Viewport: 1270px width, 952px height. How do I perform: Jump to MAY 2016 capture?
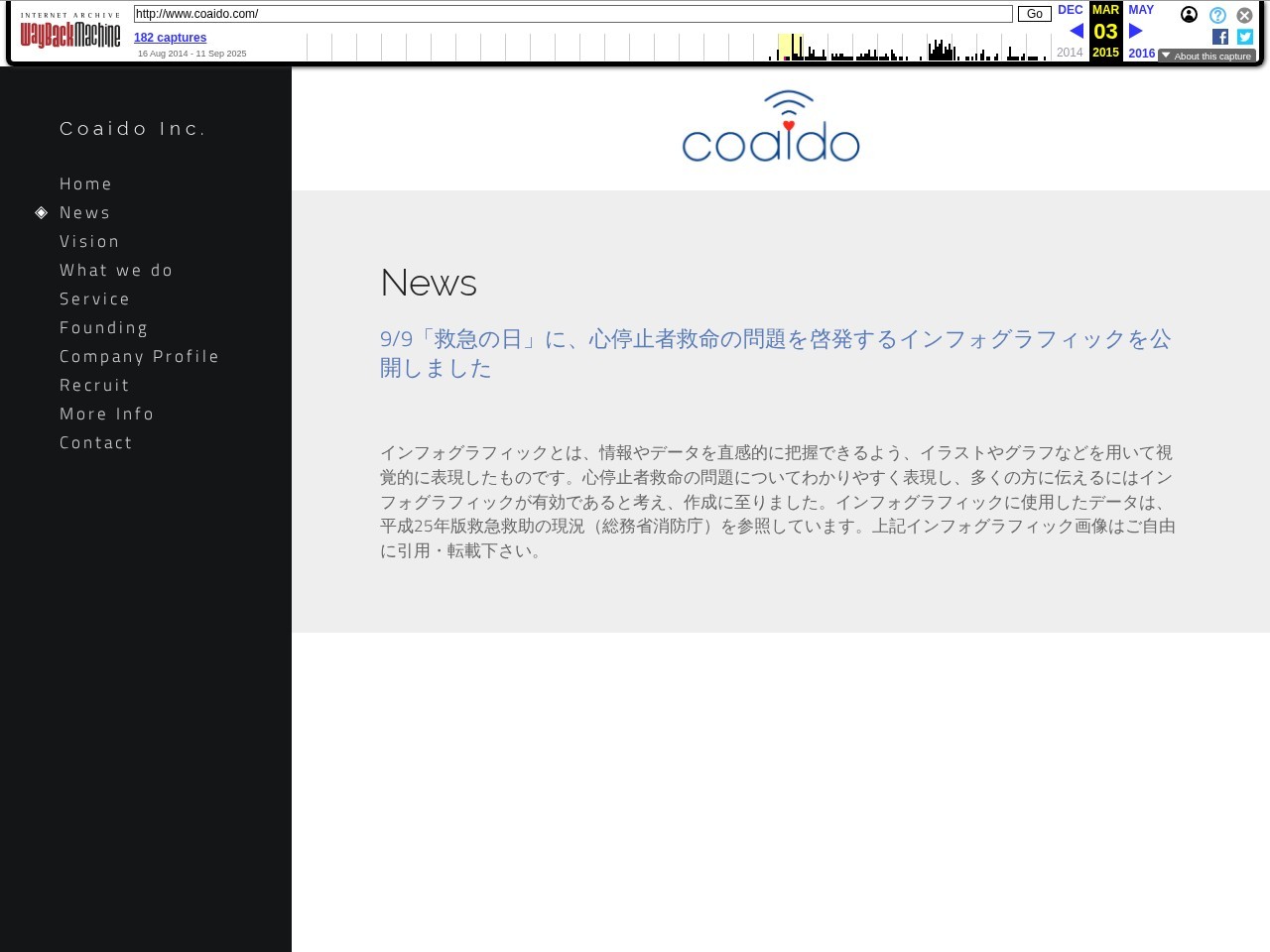tap(1141, 10)
